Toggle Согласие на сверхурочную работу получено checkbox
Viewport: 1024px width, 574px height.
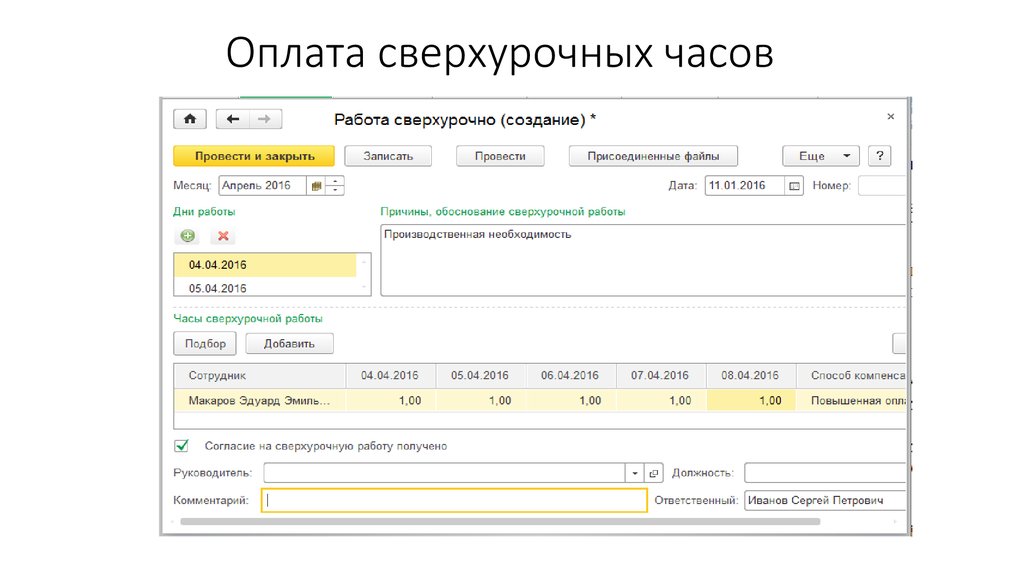click(x=182, y=446)
